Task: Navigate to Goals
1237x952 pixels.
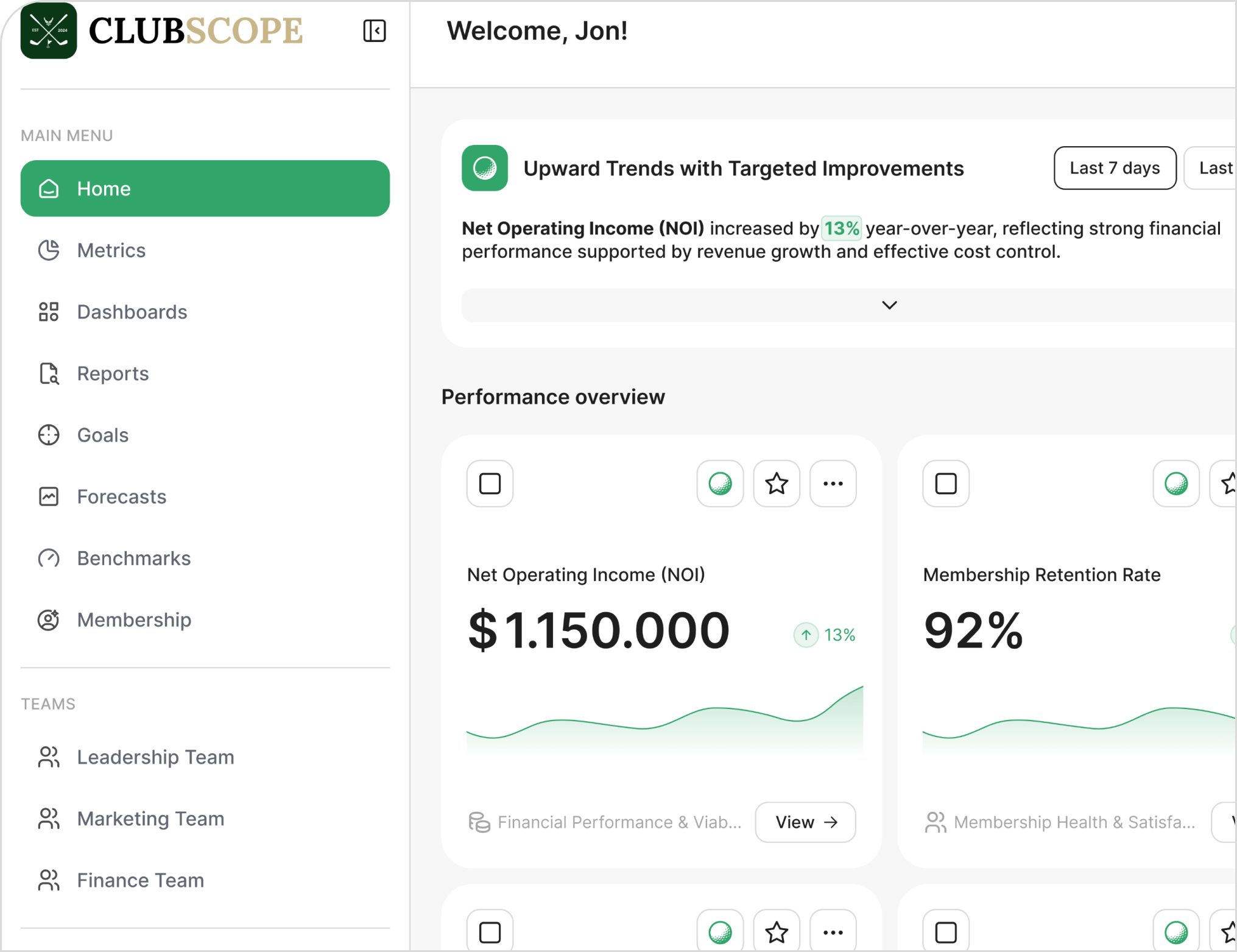Action: pos(102,435)
